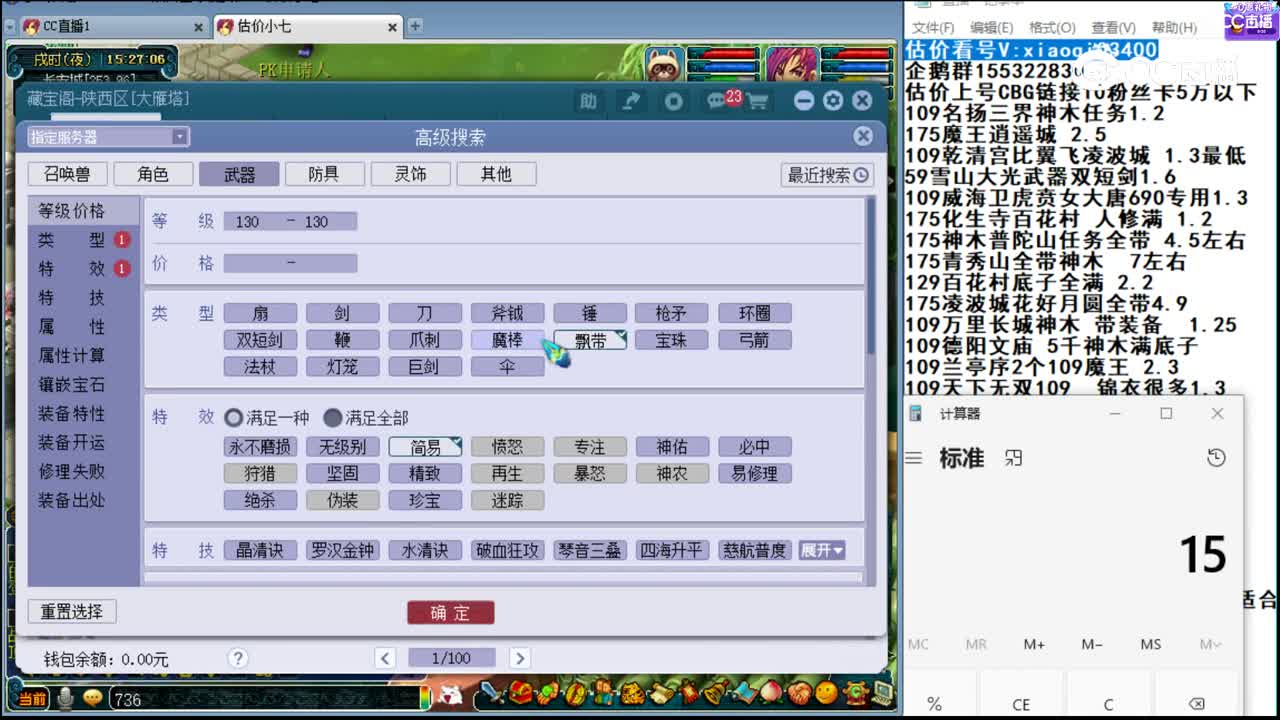The width and height of the screenshot is (1280, 720).
Task: Open the calculator hamburger navigation menu
Action: (x=913, y=458)
